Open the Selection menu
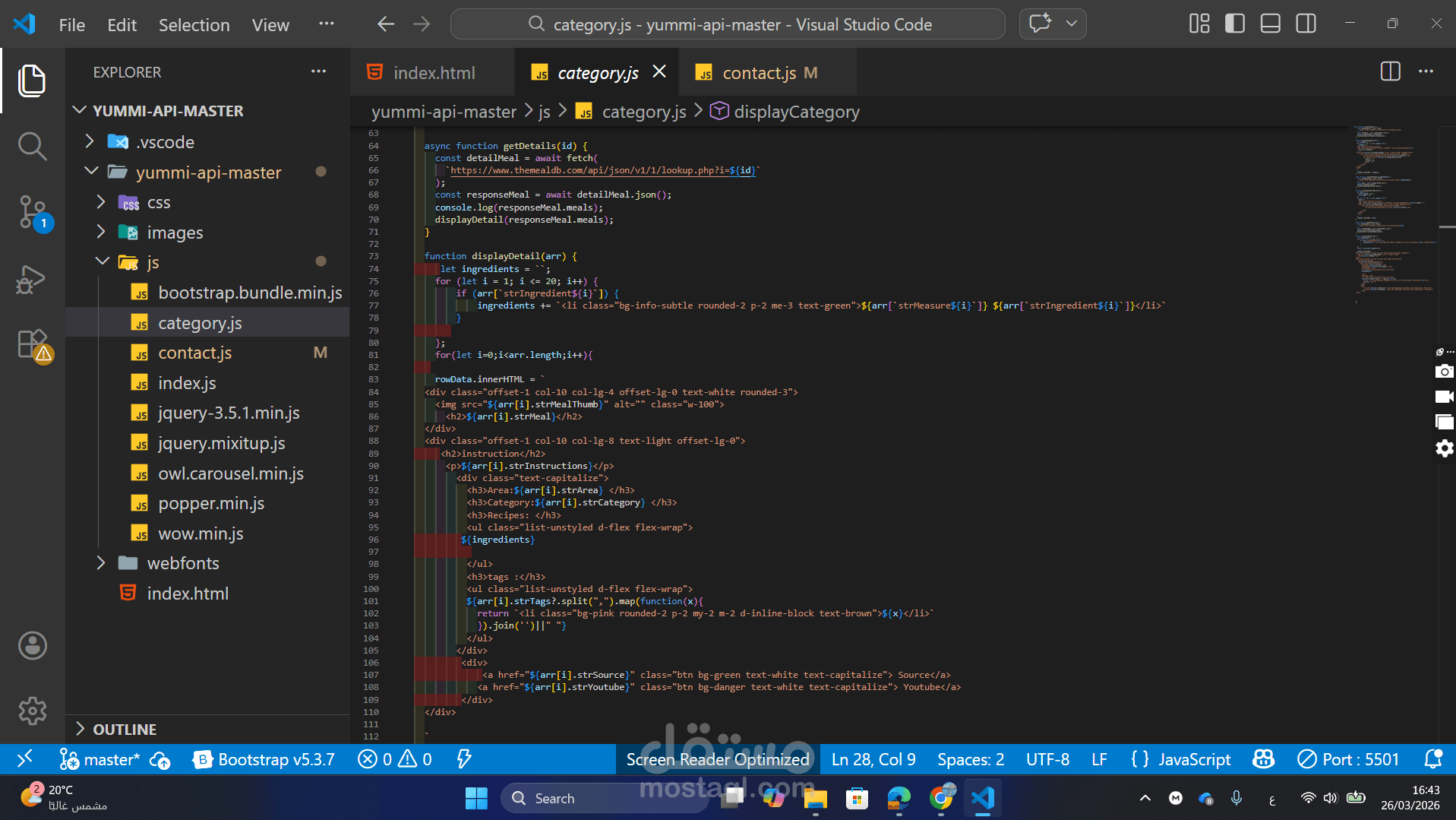This screenshot has height=820, width=1456. (x=194, y=25)
